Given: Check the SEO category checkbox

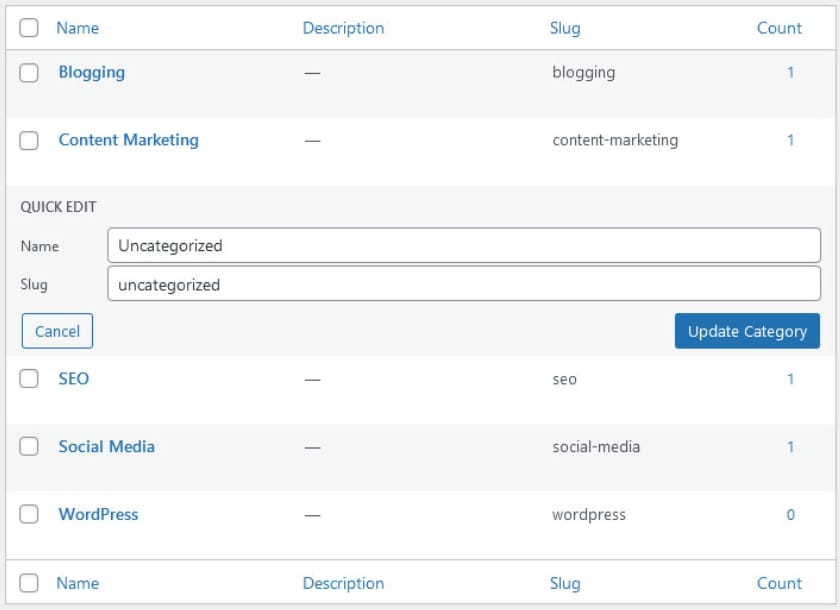Looking at the screenshot, I should (x=29, y=379).
